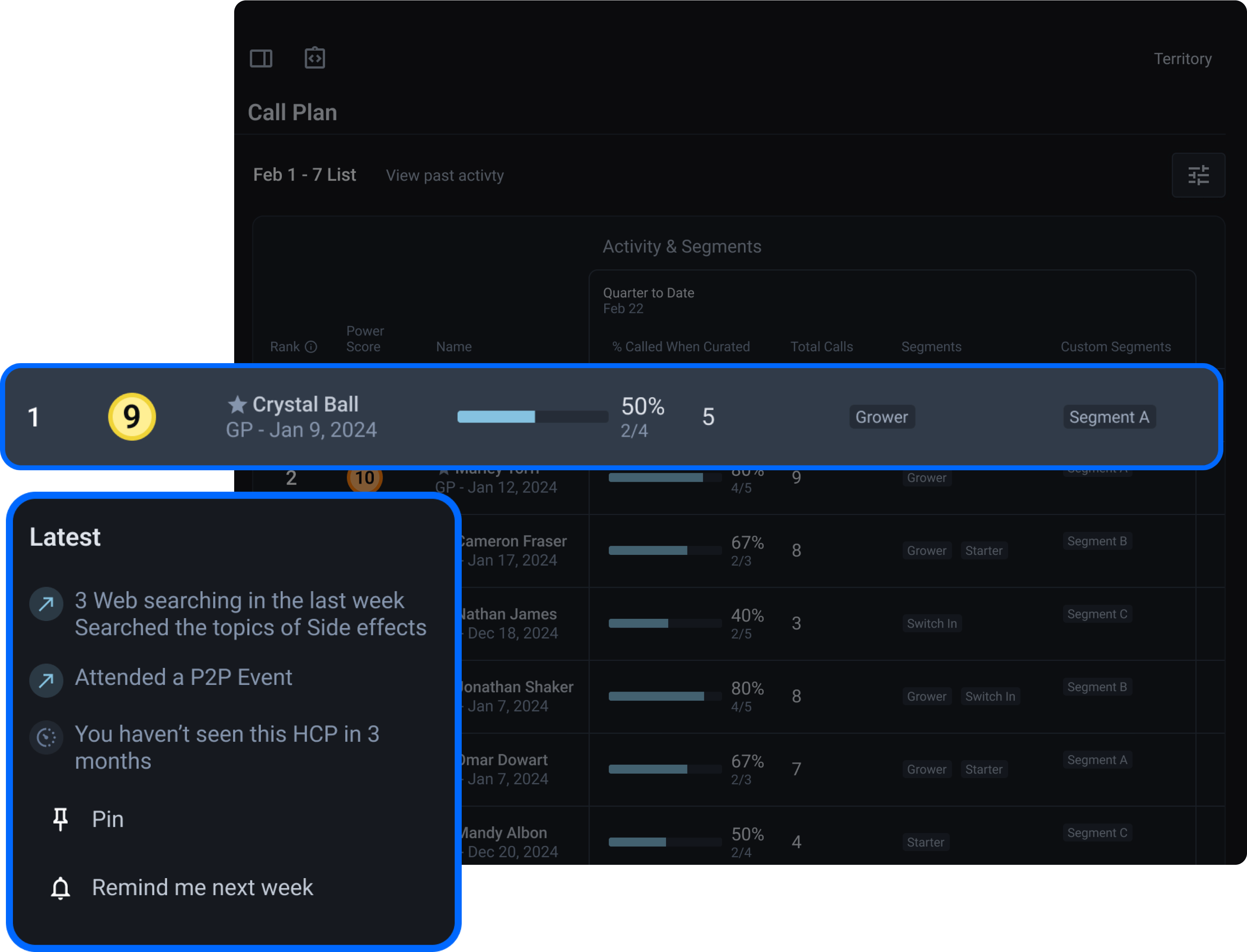Open the filter settings sliders button
This screenshot has height=952, width=1247.
tap(1198, 175)
